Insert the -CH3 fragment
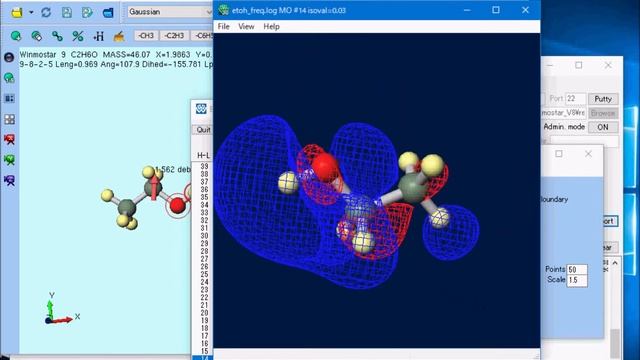The width and height of the screenshot is (640, 360). coord(146,36)
